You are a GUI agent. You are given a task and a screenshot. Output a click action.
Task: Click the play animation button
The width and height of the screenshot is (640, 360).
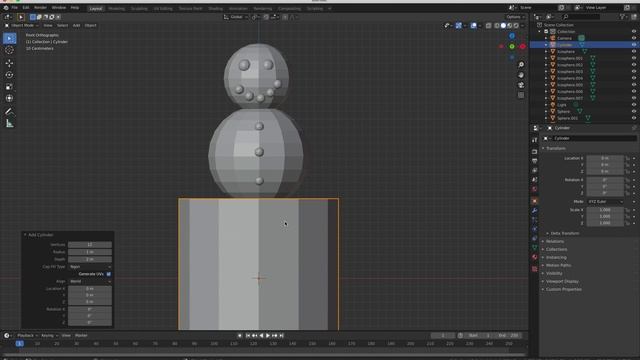(268, 336)
